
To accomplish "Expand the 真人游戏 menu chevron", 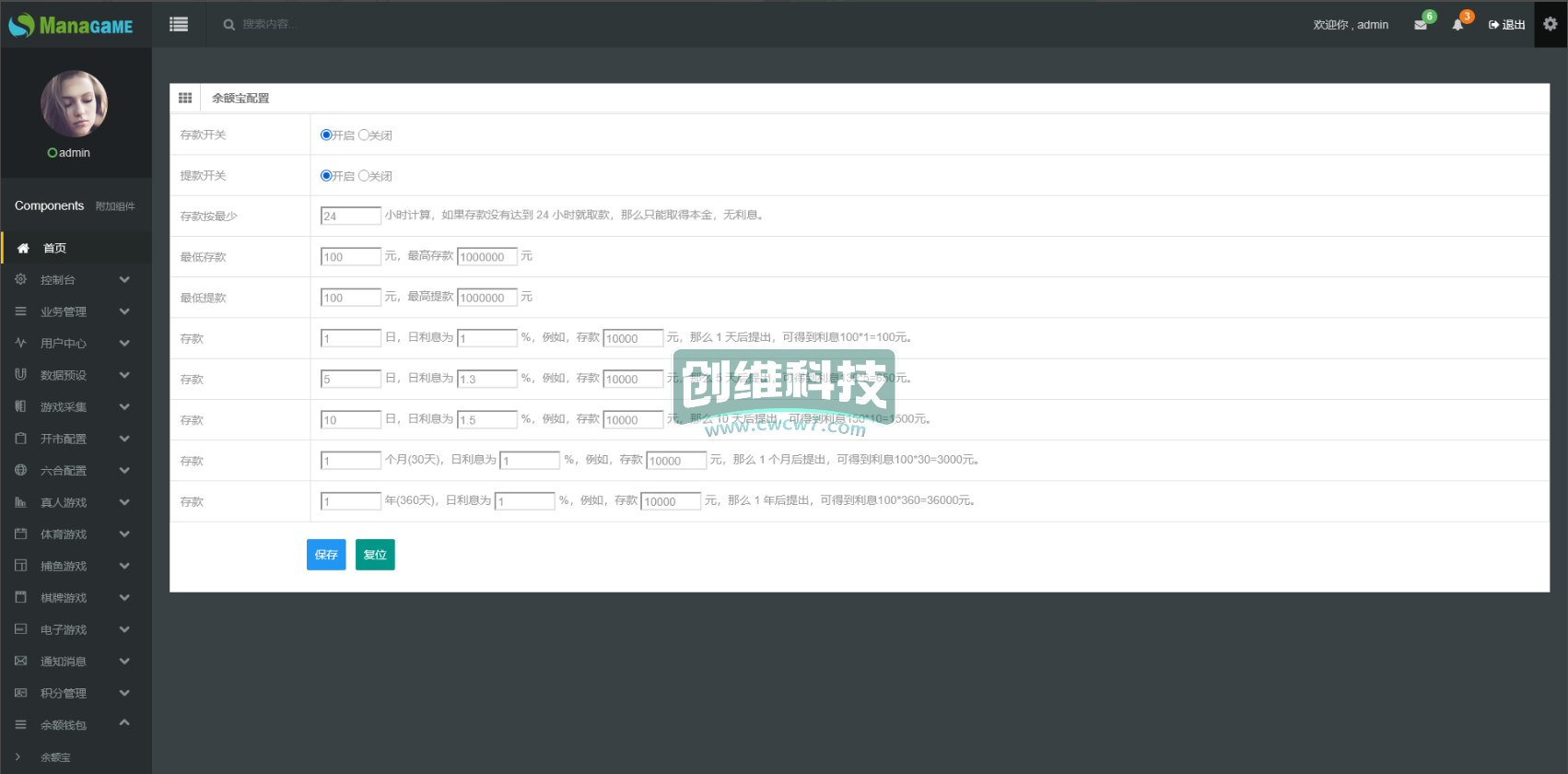I will point(124,502).
